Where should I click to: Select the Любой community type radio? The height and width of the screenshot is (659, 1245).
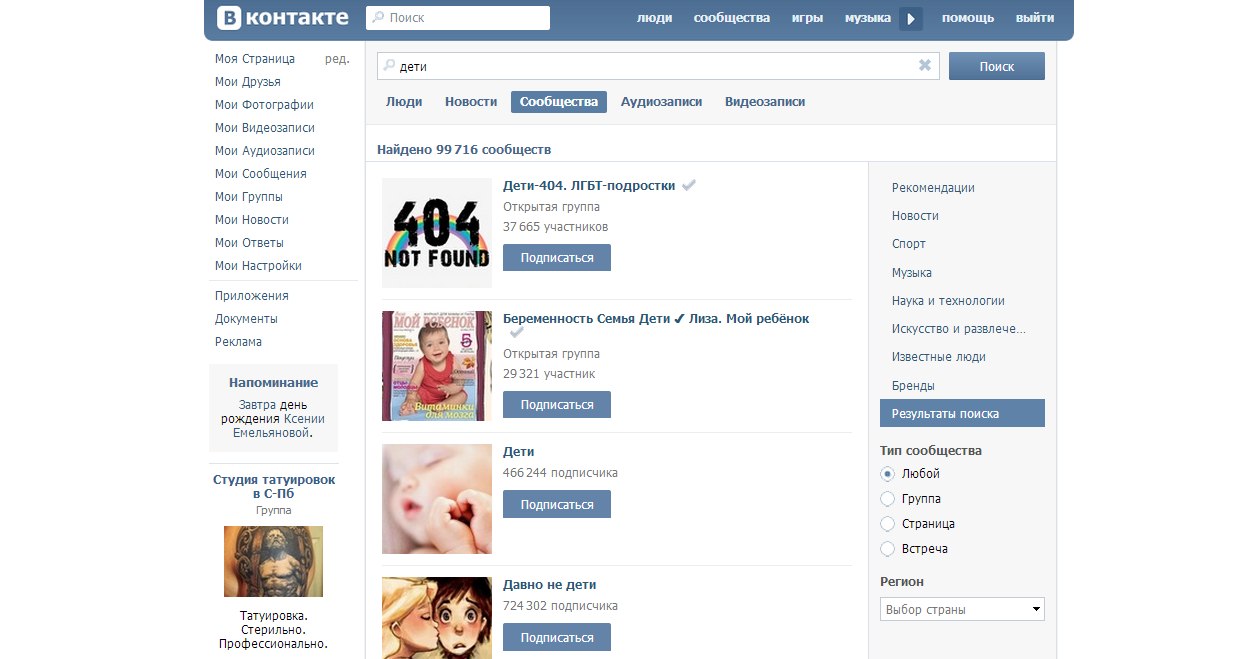tap(887, 474)
